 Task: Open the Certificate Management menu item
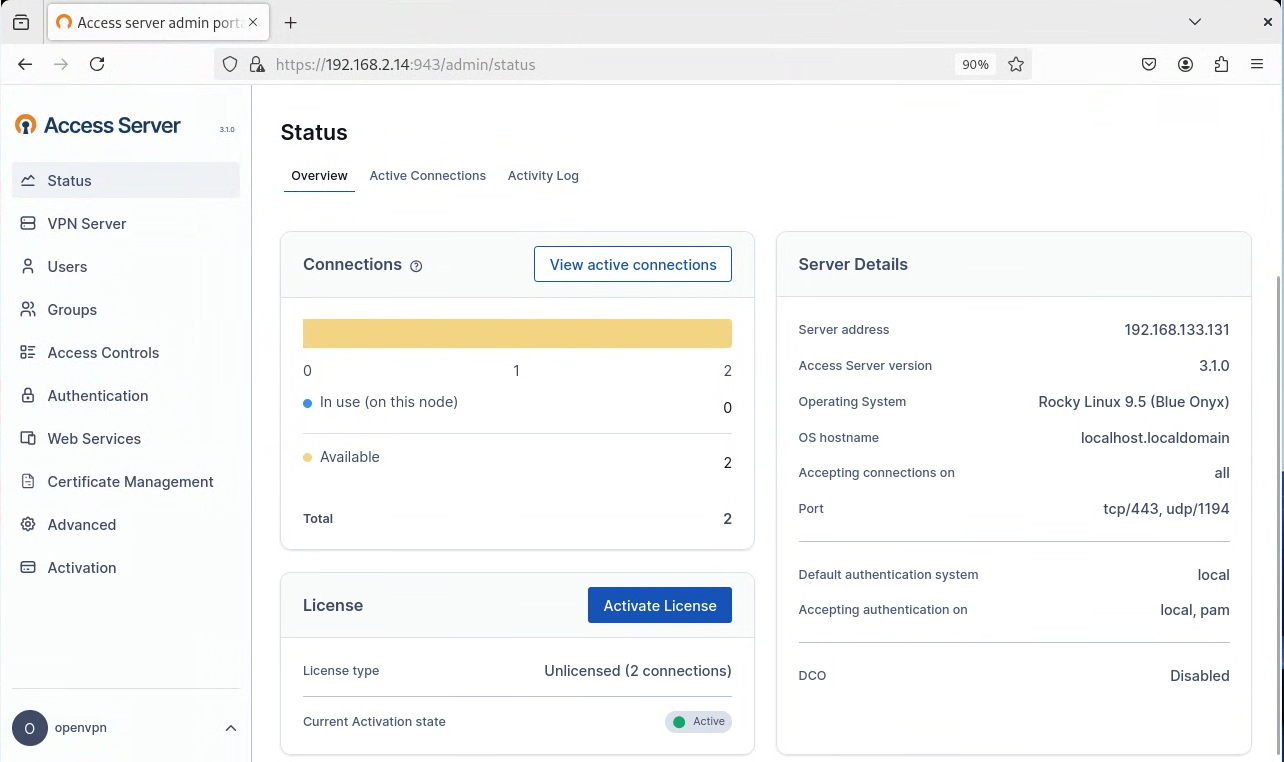pos(126,482)
